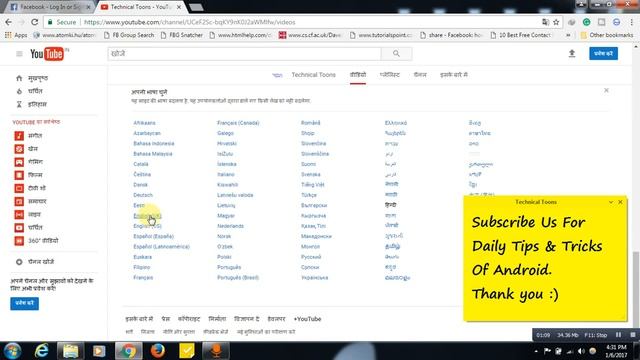The height and width of the screenshot is (360, 640).
Task: Click the search magnifier button
Action: (396, 53)
